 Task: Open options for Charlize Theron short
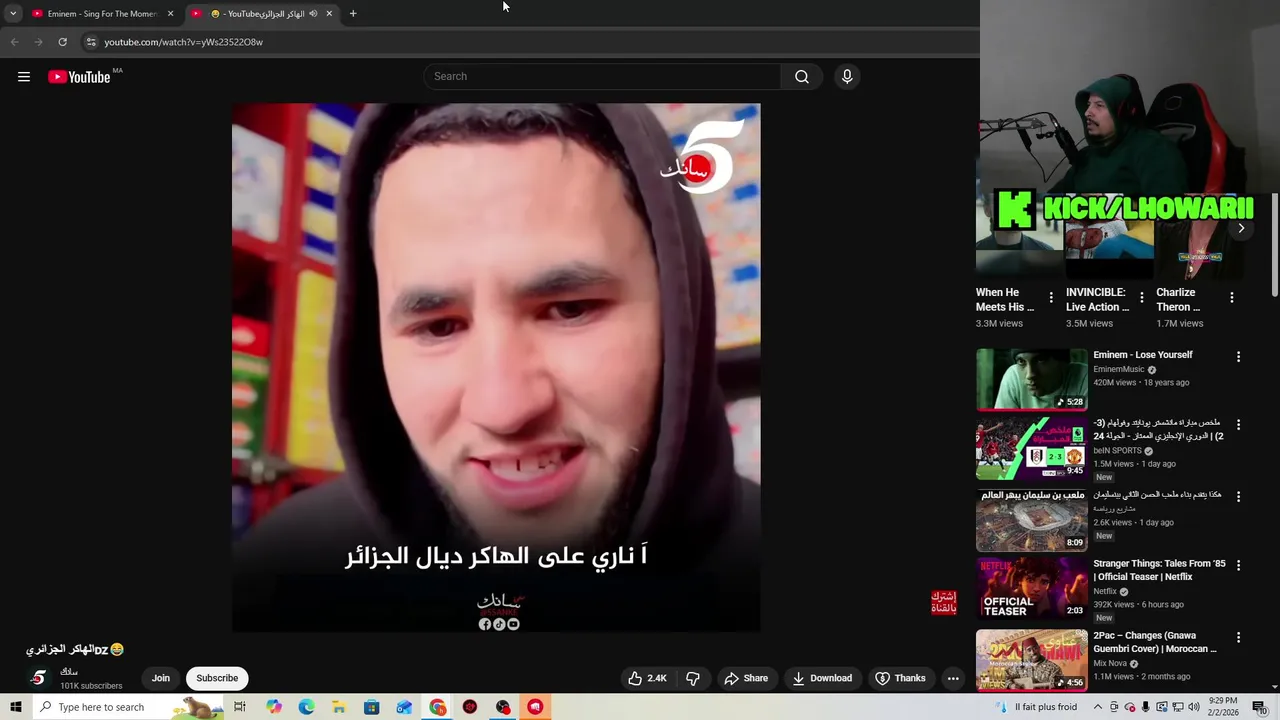point(1231,297)
